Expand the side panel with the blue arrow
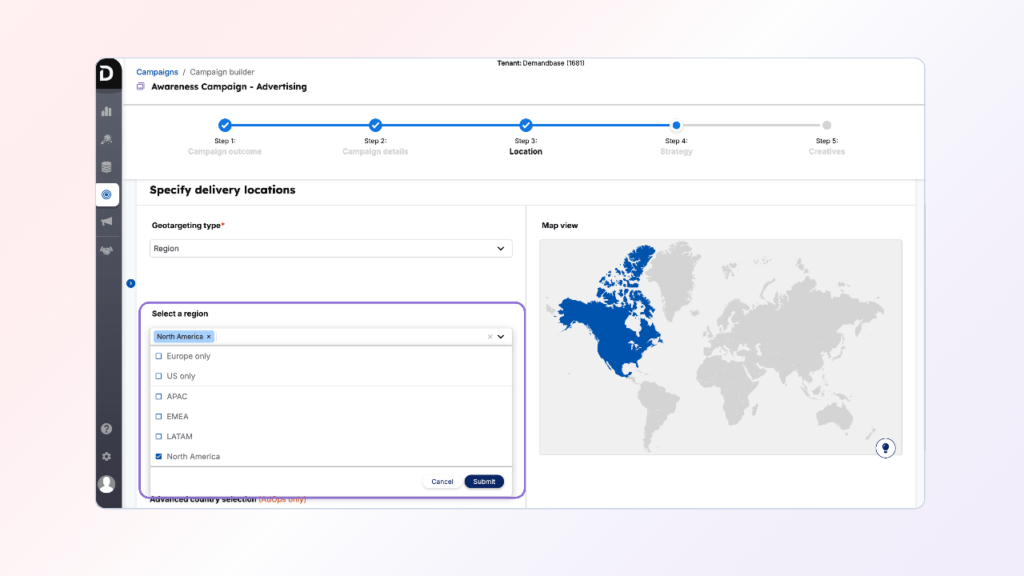1024x576 pixels. pos(131,283)
